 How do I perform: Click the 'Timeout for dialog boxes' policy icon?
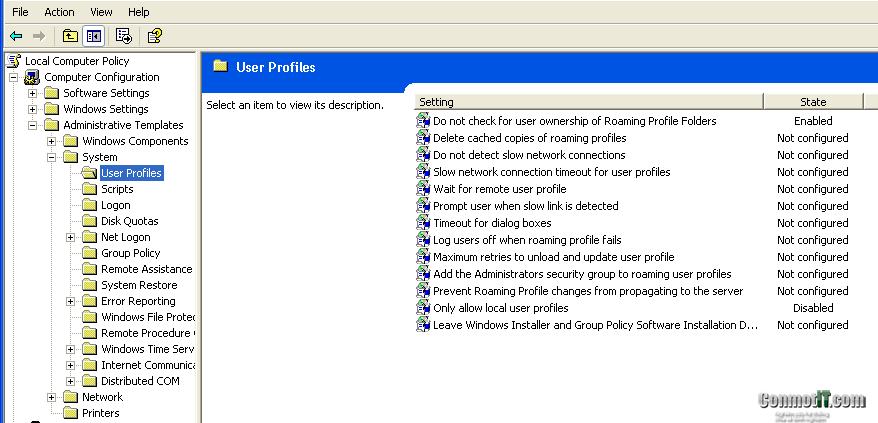click(x=423, y=223)
